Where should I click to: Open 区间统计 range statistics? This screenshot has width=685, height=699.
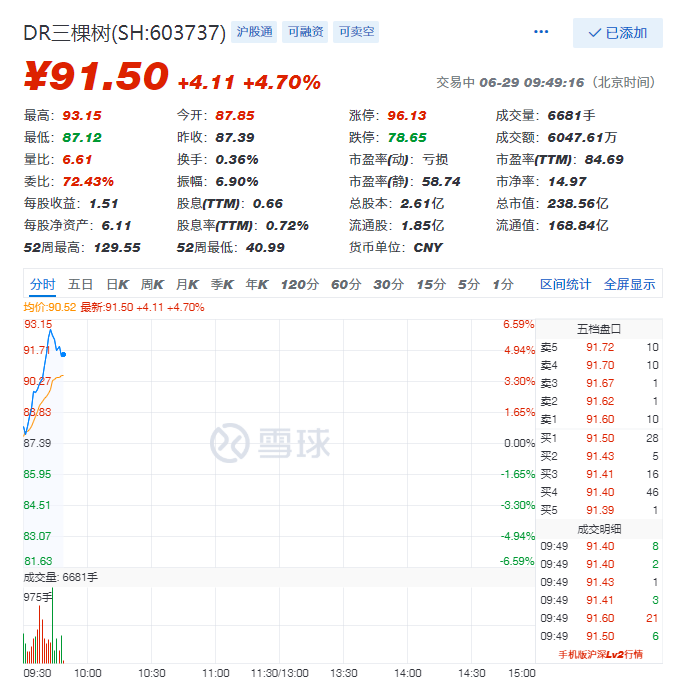coord(565,285)
